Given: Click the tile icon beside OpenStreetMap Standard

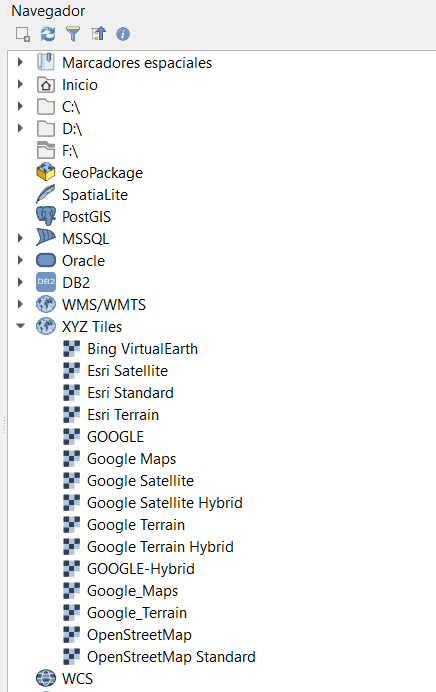Looking at the screenshot, I should pos(71,657).
